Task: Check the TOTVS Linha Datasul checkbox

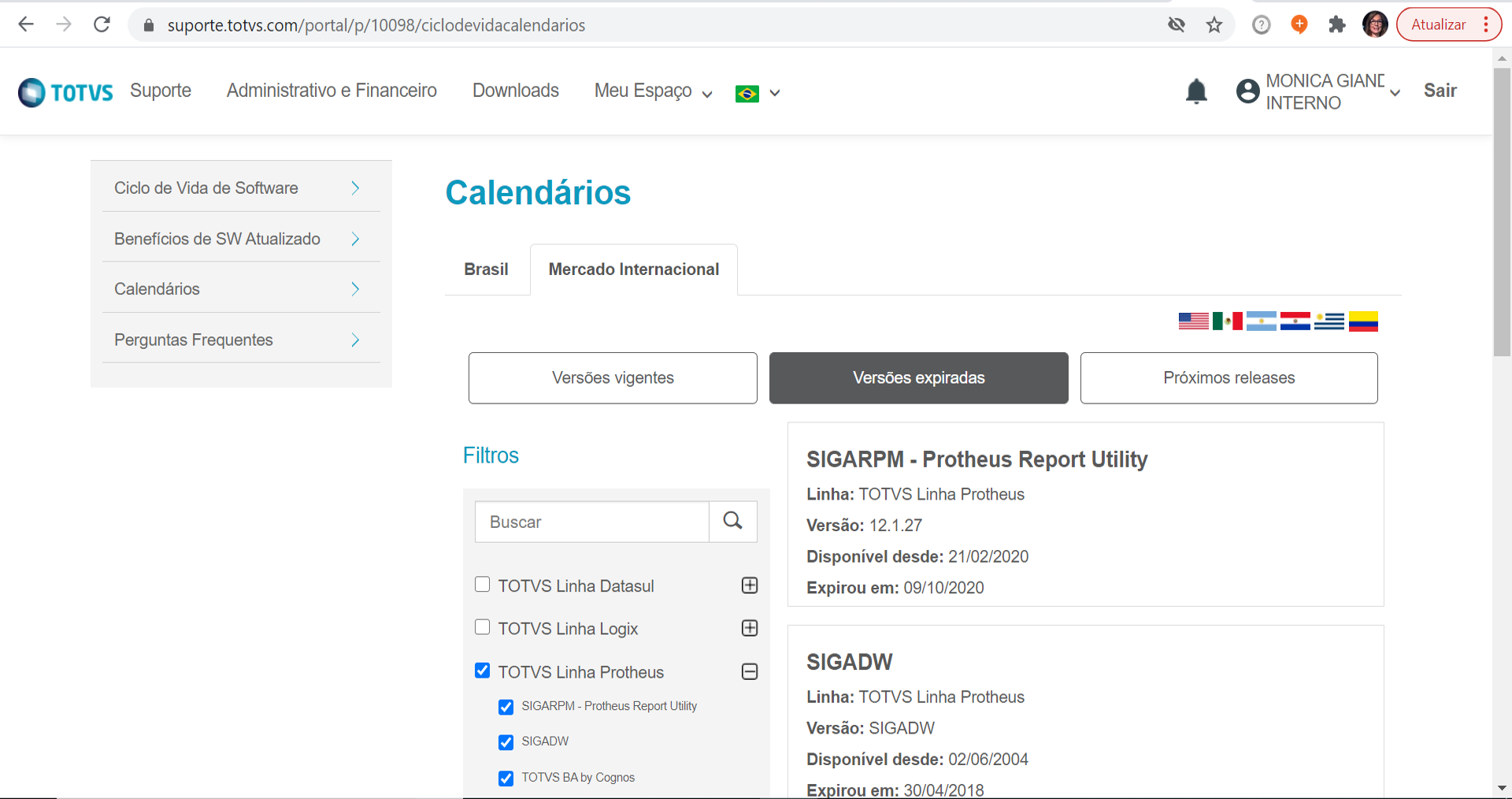Action: [x=483, y=585]
